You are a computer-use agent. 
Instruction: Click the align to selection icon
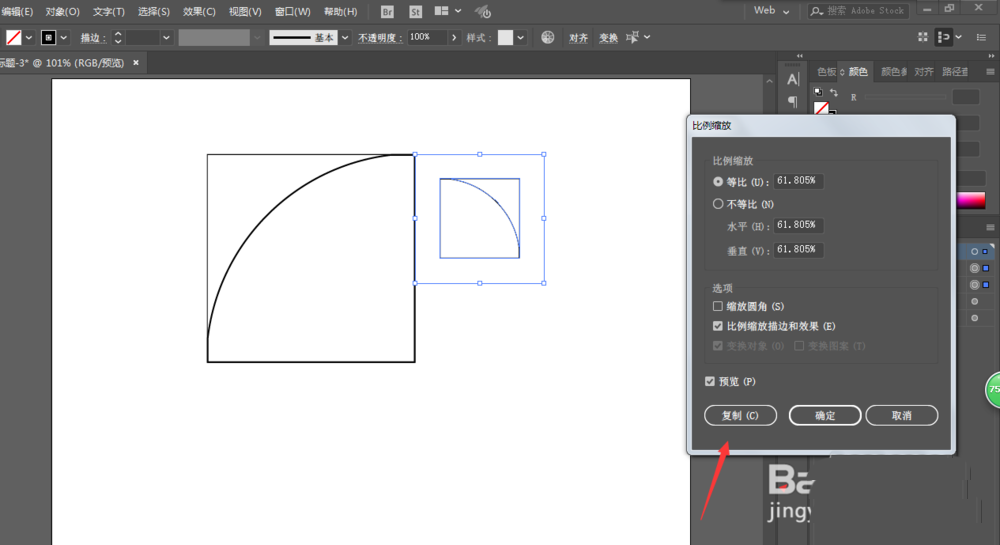[943, 37]
